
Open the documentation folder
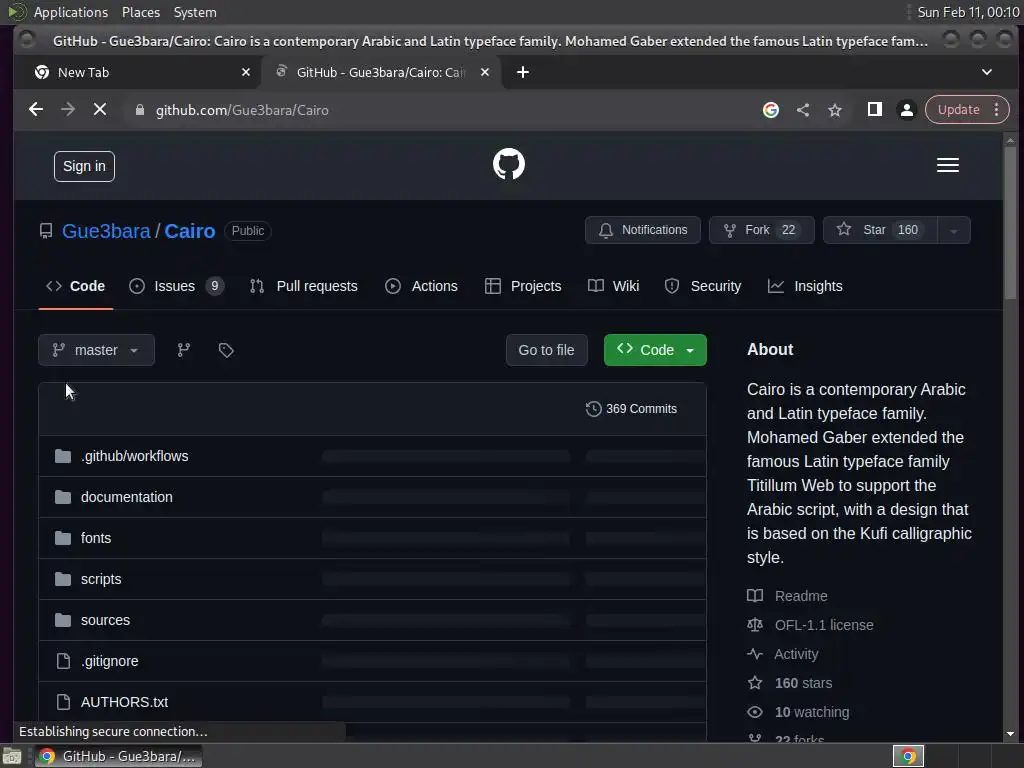point(127,497)
